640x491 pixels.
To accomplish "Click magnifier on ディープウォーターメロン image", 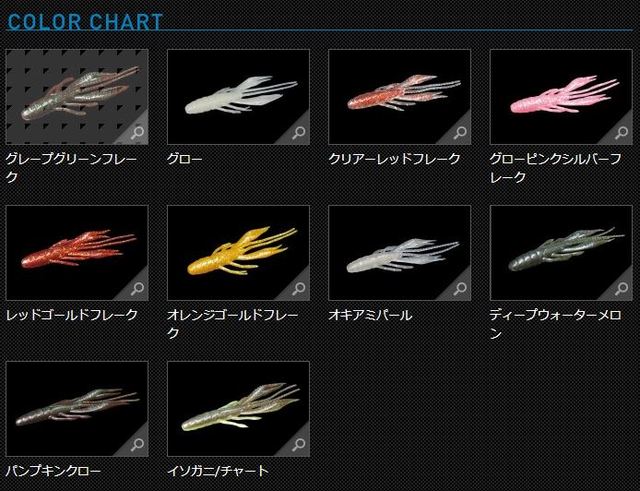I will [x=622, y=289].
